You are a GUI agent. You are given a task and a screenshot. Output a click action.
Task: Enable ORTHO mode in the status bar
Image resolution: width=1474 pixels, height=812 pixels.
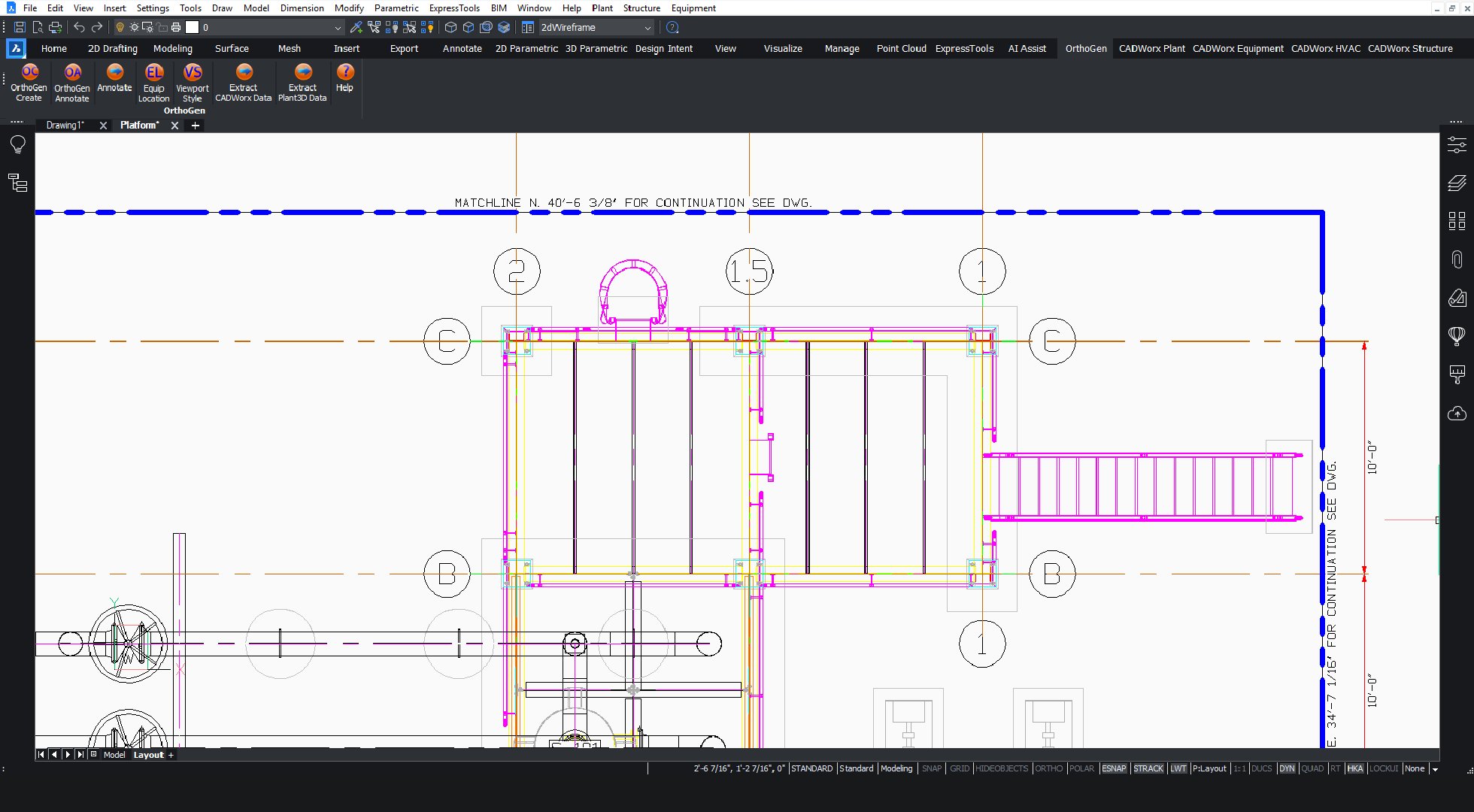tap(1048, 768)
